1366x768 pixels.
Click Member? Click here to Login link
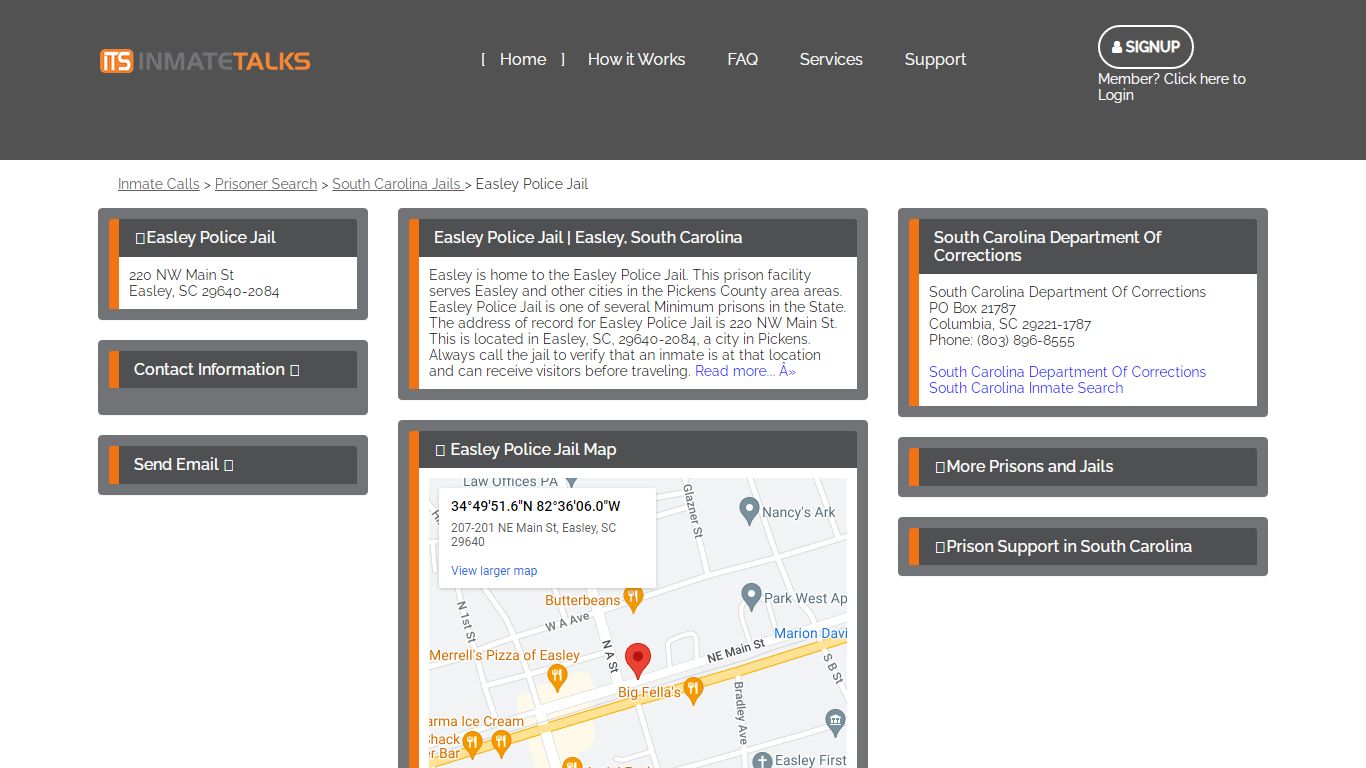pos(1172,87)
